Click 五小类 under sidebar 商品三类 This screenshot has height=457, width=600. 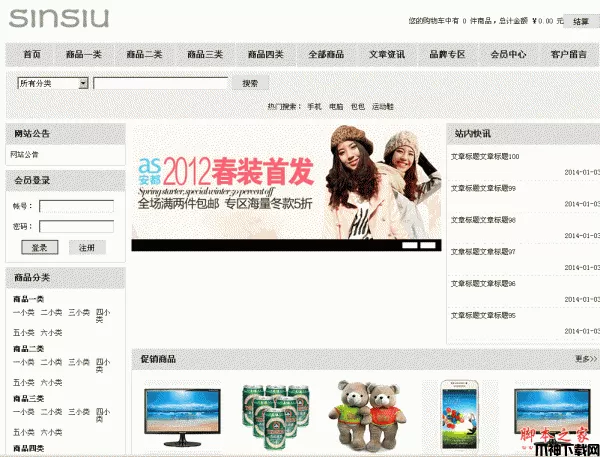[x=24, y=432]
